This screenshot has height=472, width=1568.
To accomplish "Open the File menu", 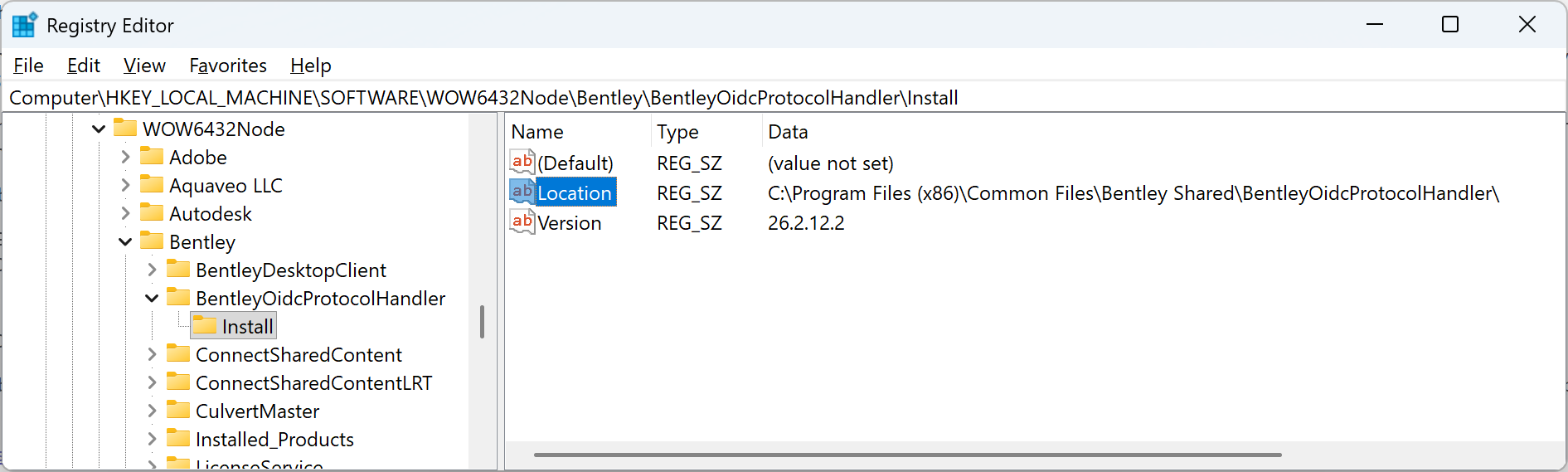I will (28, 66).
